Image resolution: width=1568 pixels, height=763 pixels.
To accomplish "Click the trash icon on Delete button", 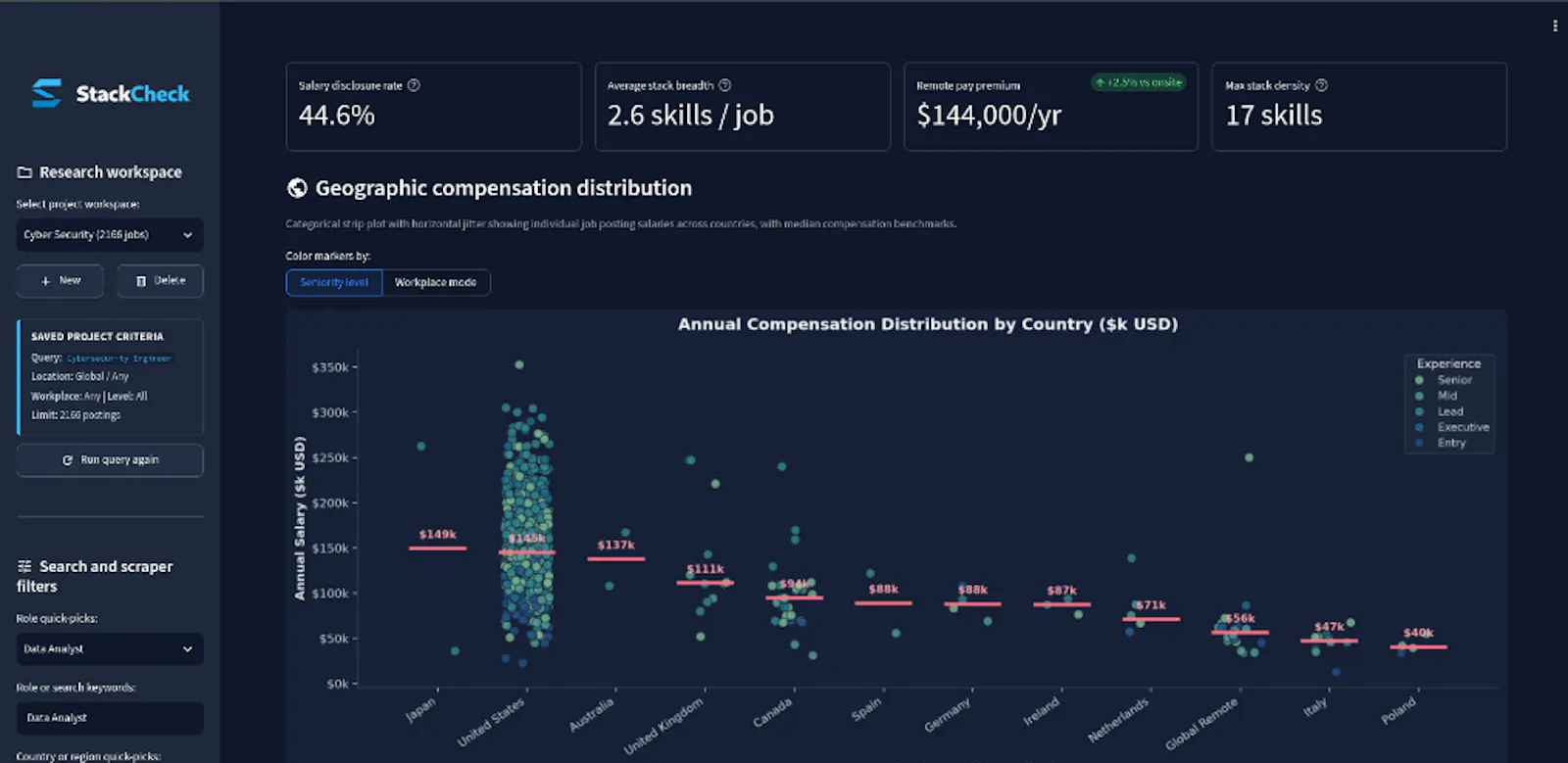I will 141,281.
